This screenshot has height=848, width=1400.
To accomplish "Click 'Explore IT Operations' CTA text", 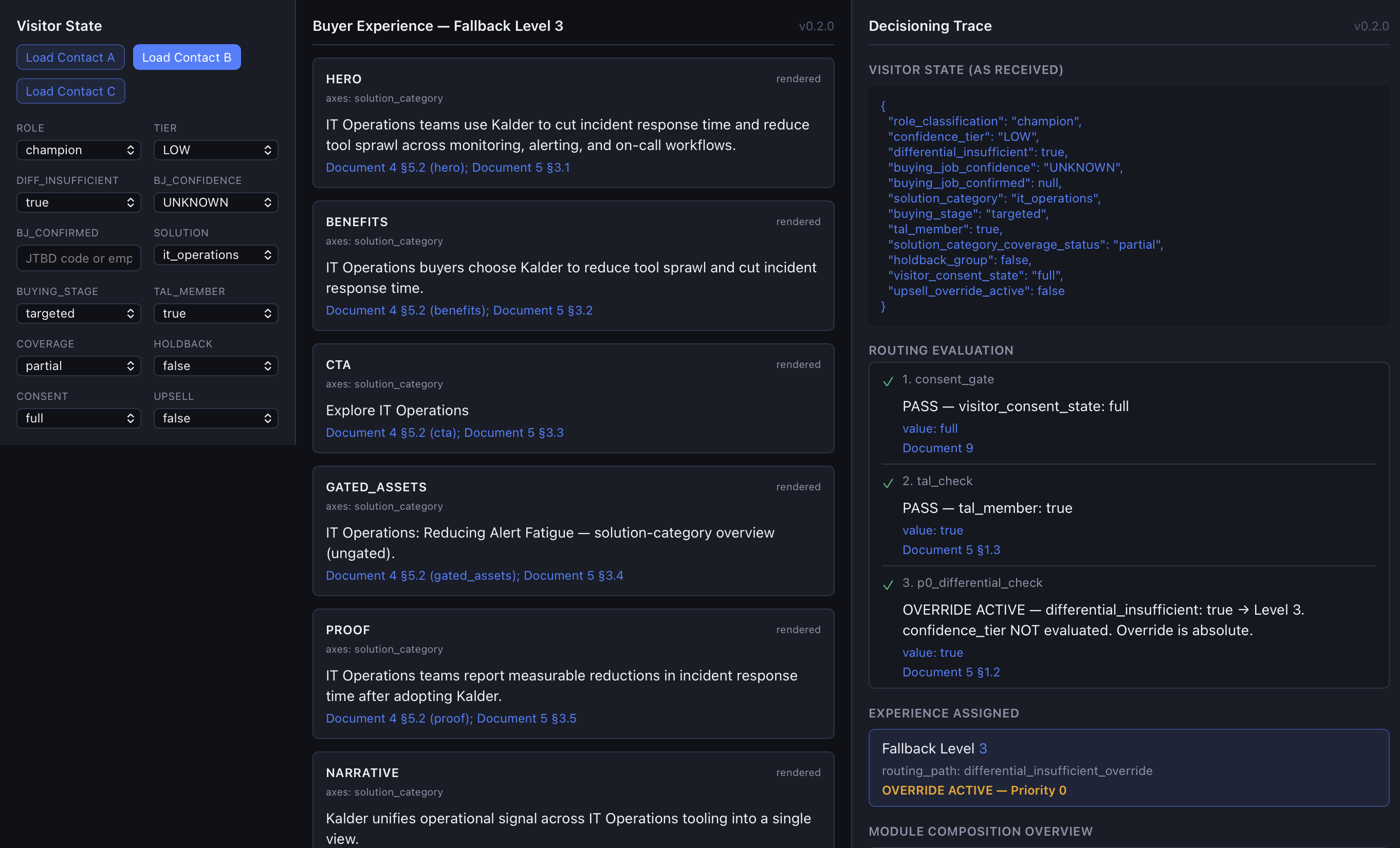I will coord(397,411).
